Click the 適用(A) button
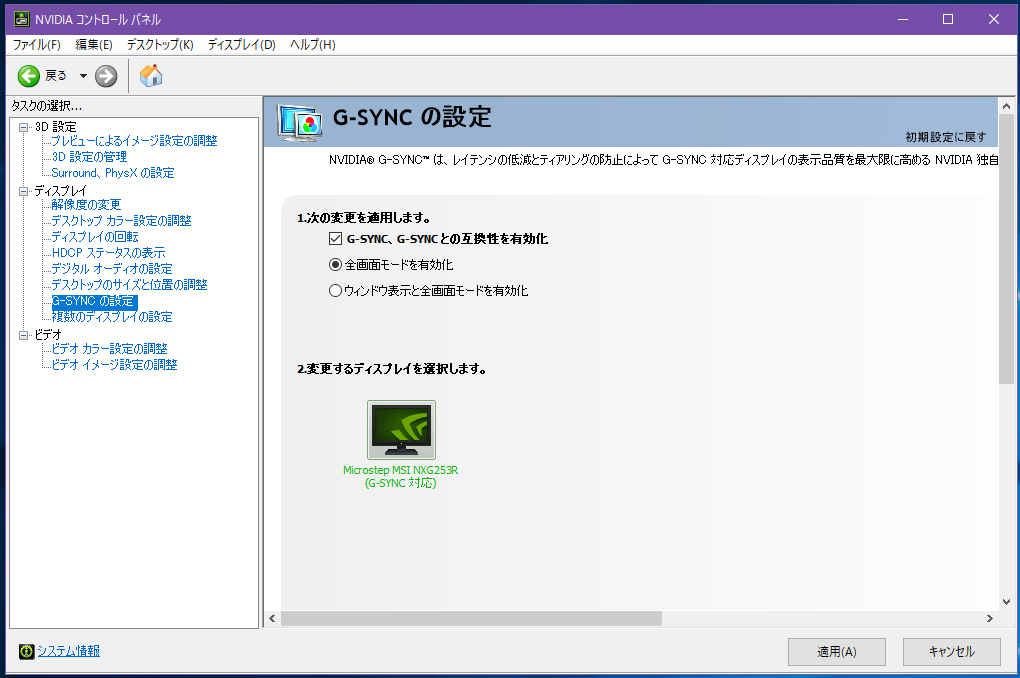The width and height of the screenshot is (1020, 678). (836, 652)
